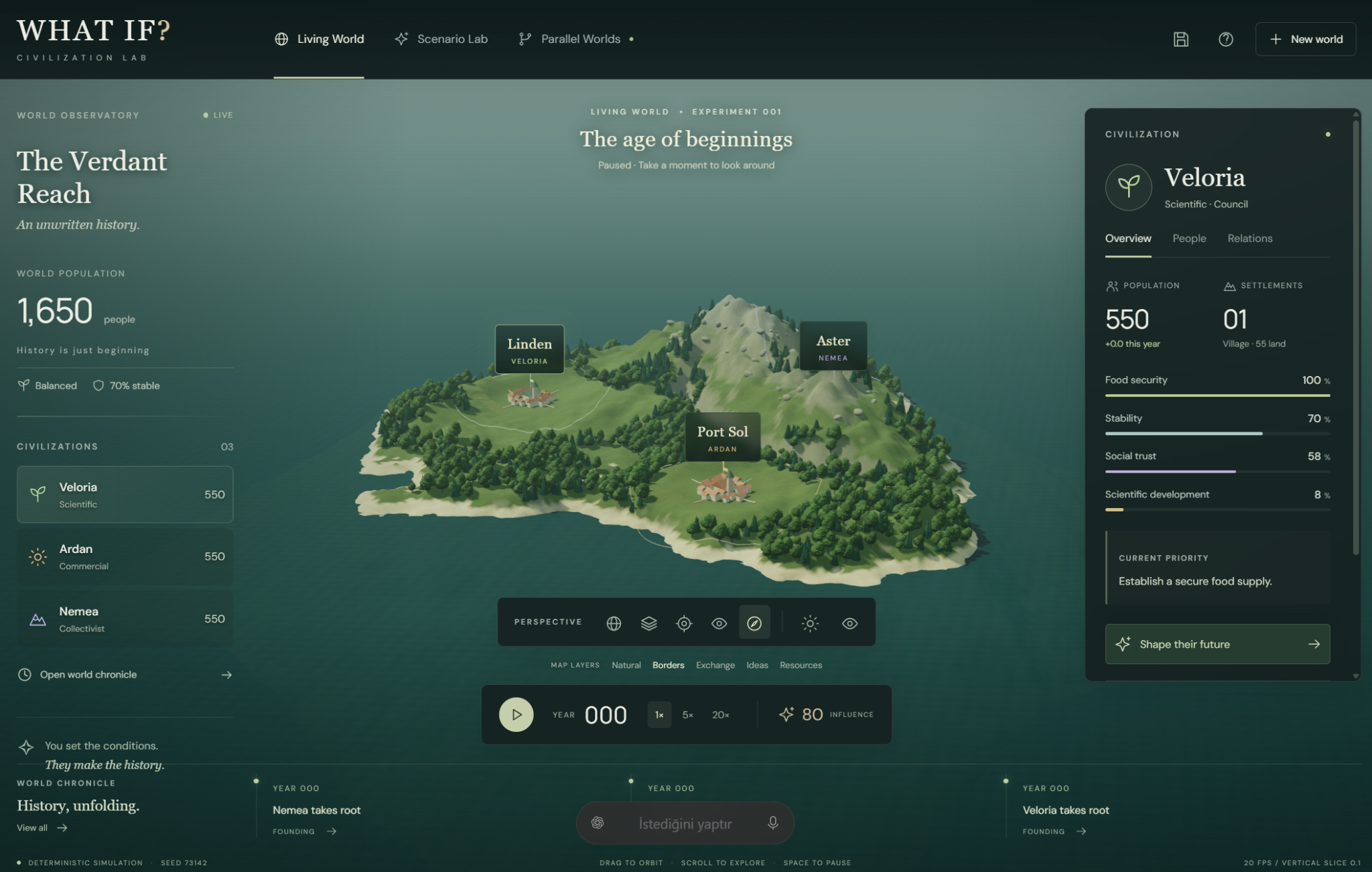The image size is (1372, 872).
Task: Click the Population people icon in Overview
Action: [1112, 286]
